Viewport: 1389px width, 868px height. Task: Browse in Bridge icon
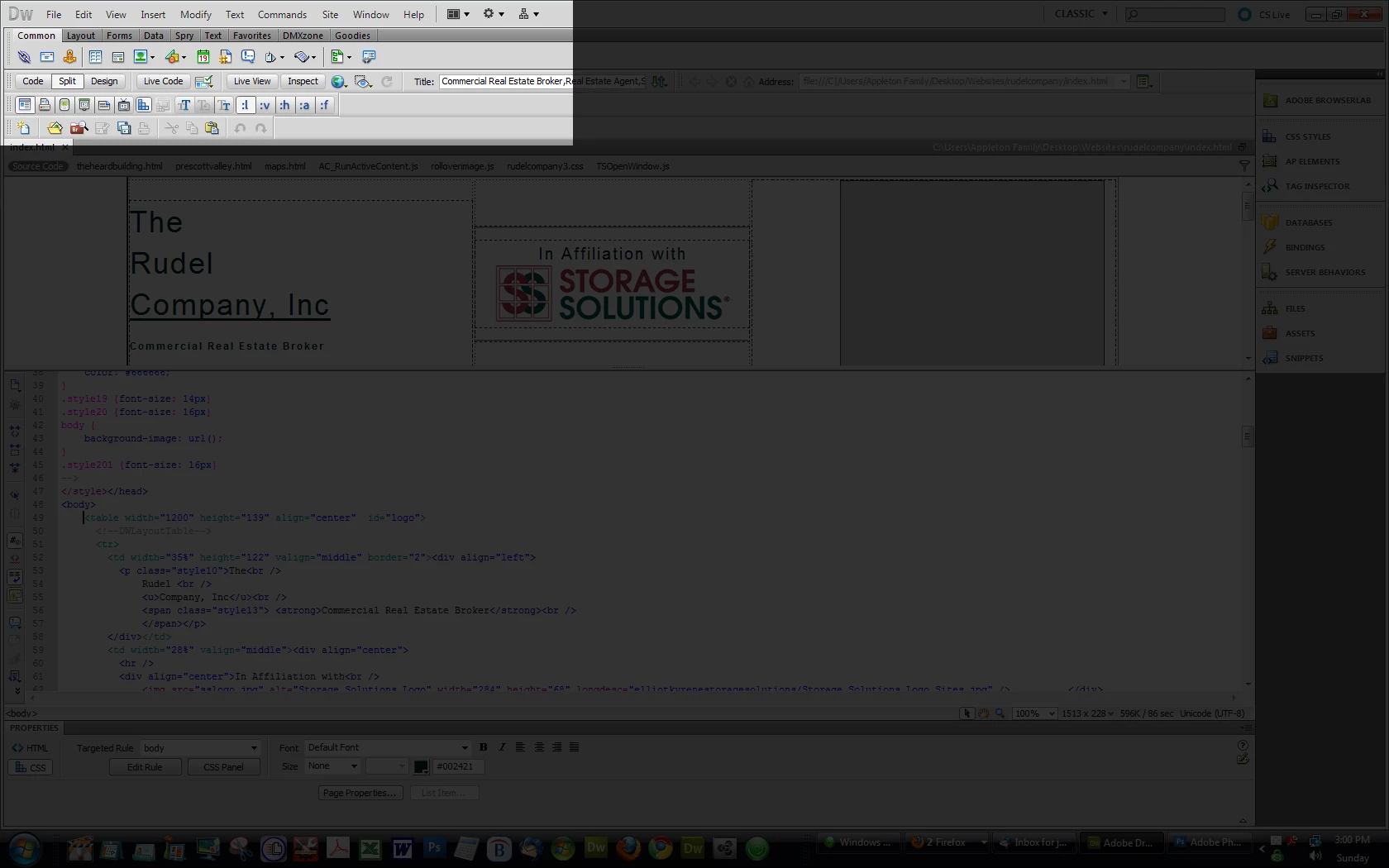point(79,128)
